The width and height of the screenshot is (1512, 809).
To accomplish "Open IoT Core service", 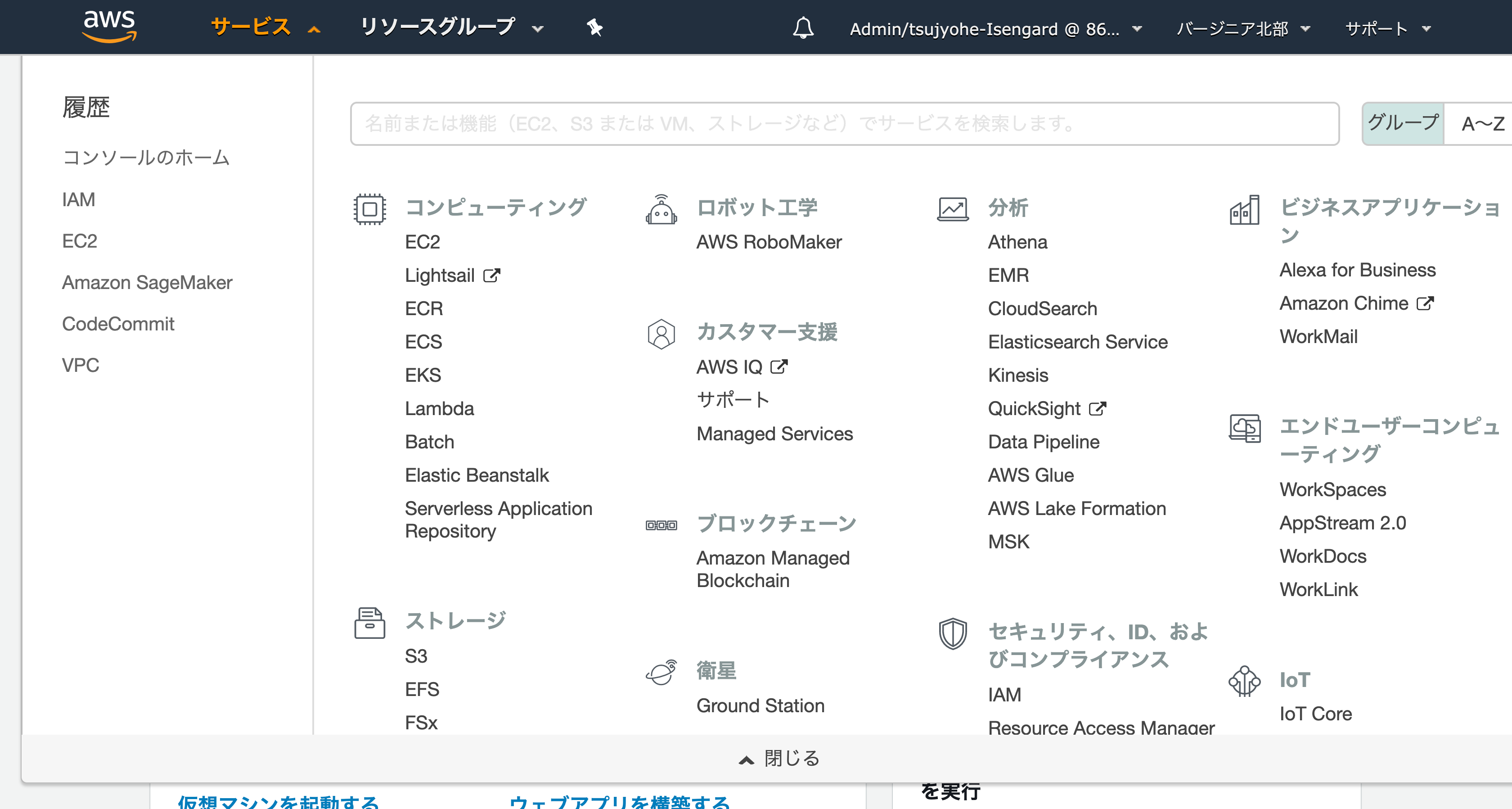I will pos(1316,713).
